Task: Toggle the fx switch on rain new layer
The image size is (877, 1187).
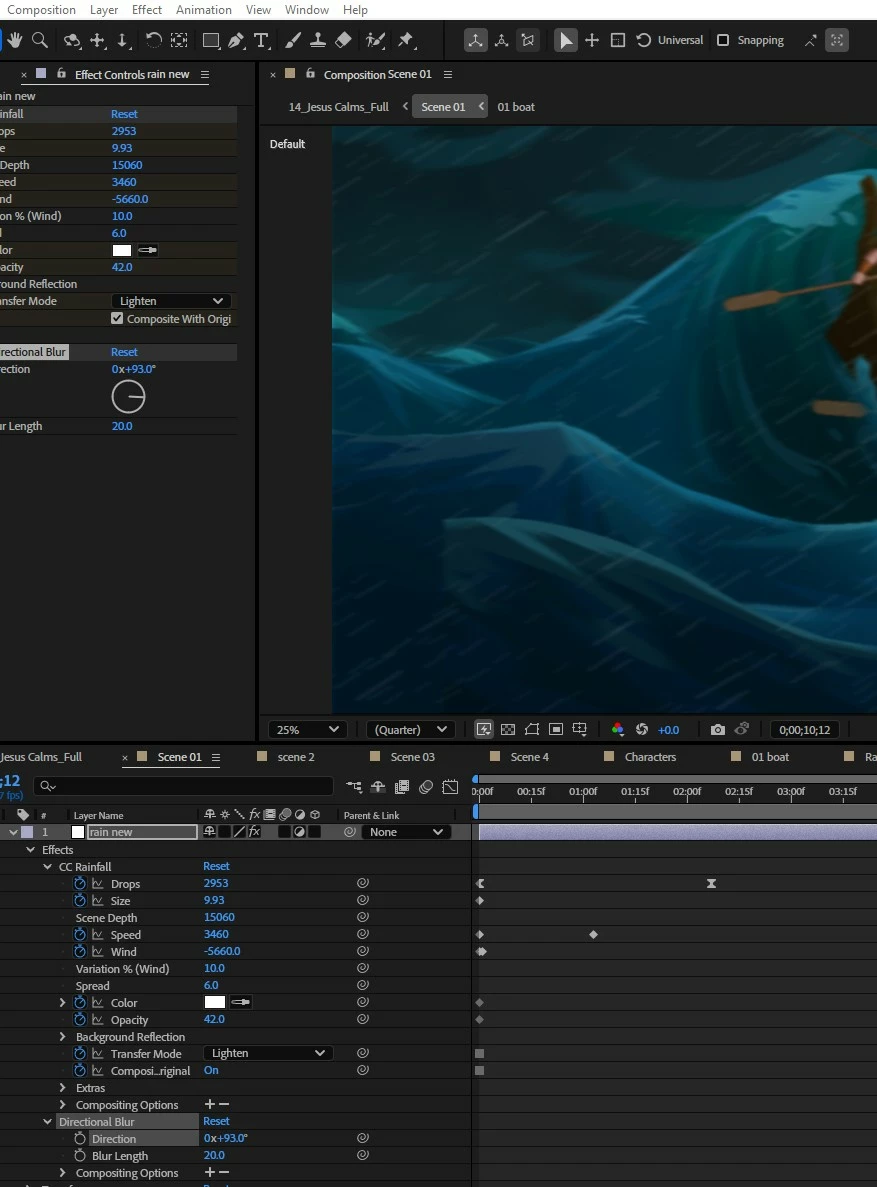Action: pos(254,831)
